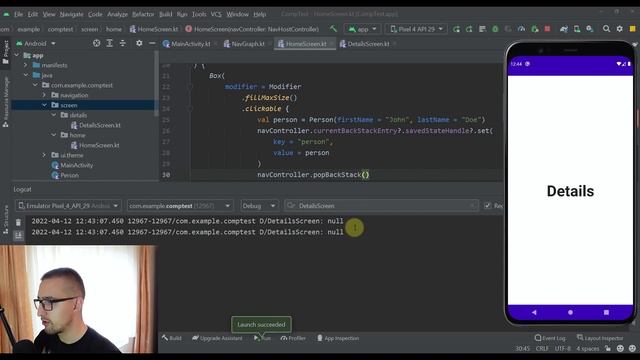Clear logcat with the trash icon
This screenshot has width=640, height=360.
(18, 222)
